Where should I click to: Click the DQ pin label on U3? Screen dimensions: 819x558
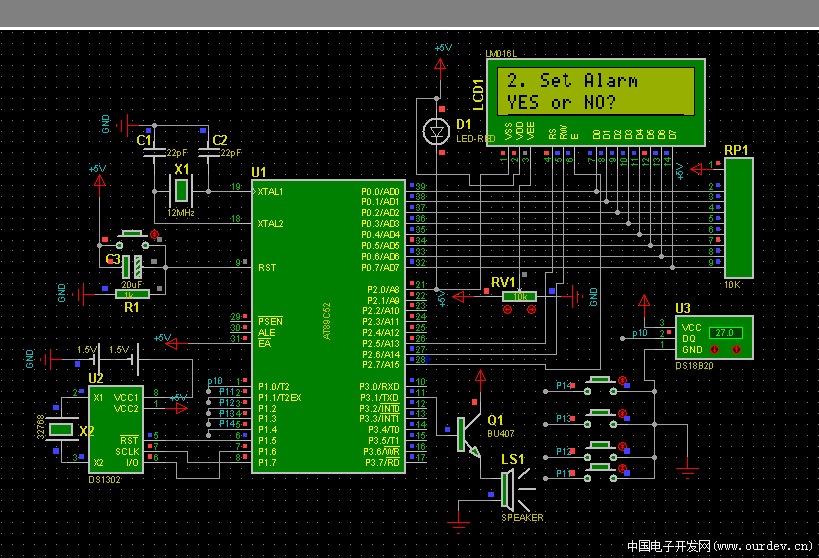coord(688,339)
